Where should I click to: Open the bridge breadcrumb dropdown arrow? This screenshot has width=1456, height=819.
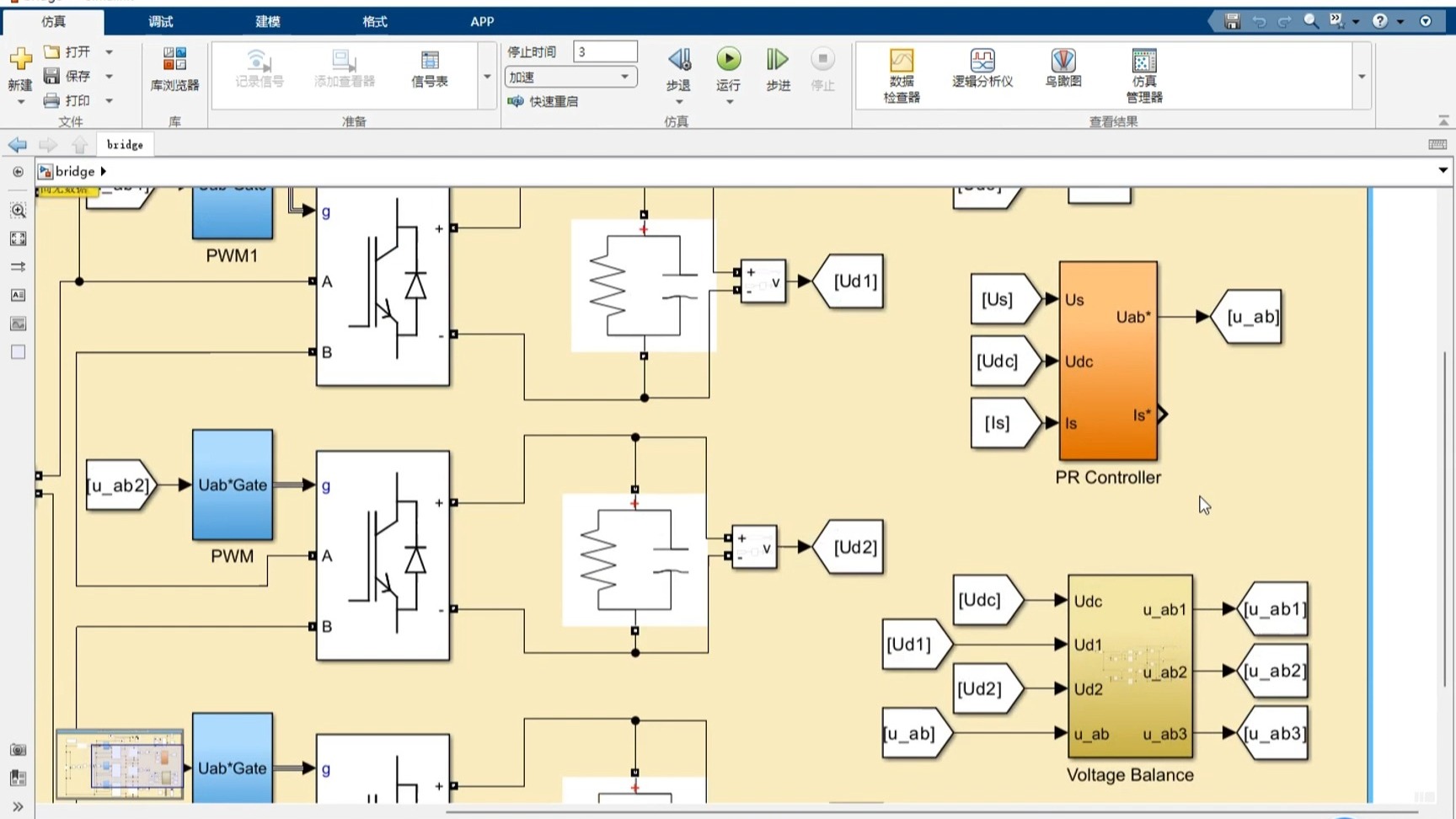(104, 171)
